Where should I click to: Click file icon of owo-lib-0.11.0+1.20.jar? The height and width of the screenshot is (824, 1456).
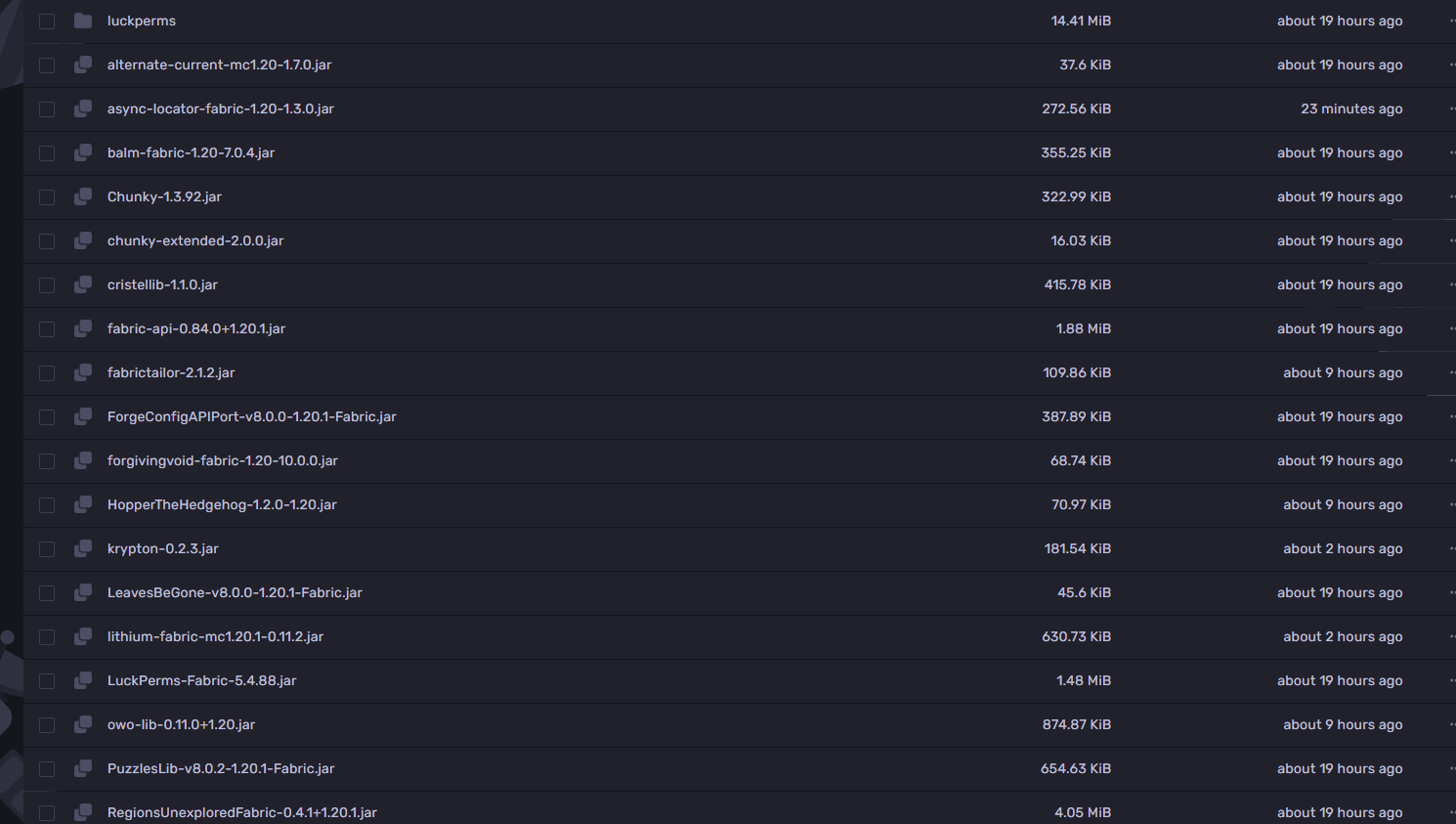83,724
